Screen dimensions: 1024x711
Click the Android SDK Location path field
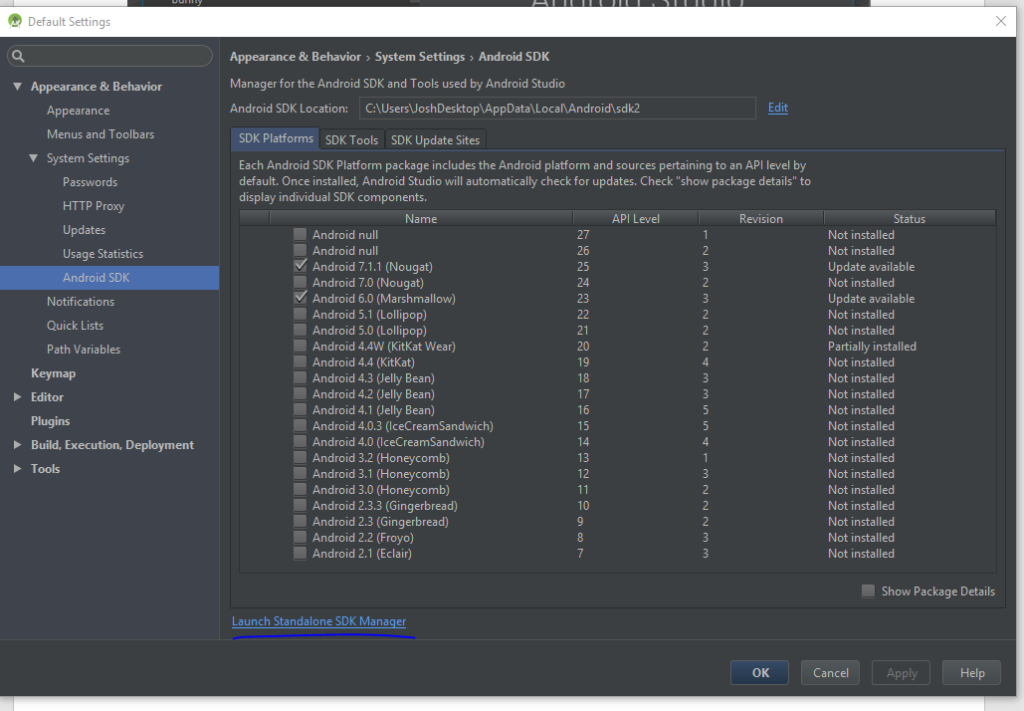(557, 108)
